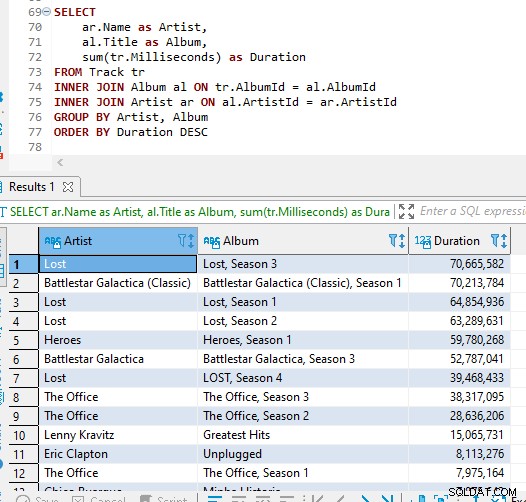
Task: Click the 'Lenny Kravitz' artist cell
Action: [x=118, y=435]
